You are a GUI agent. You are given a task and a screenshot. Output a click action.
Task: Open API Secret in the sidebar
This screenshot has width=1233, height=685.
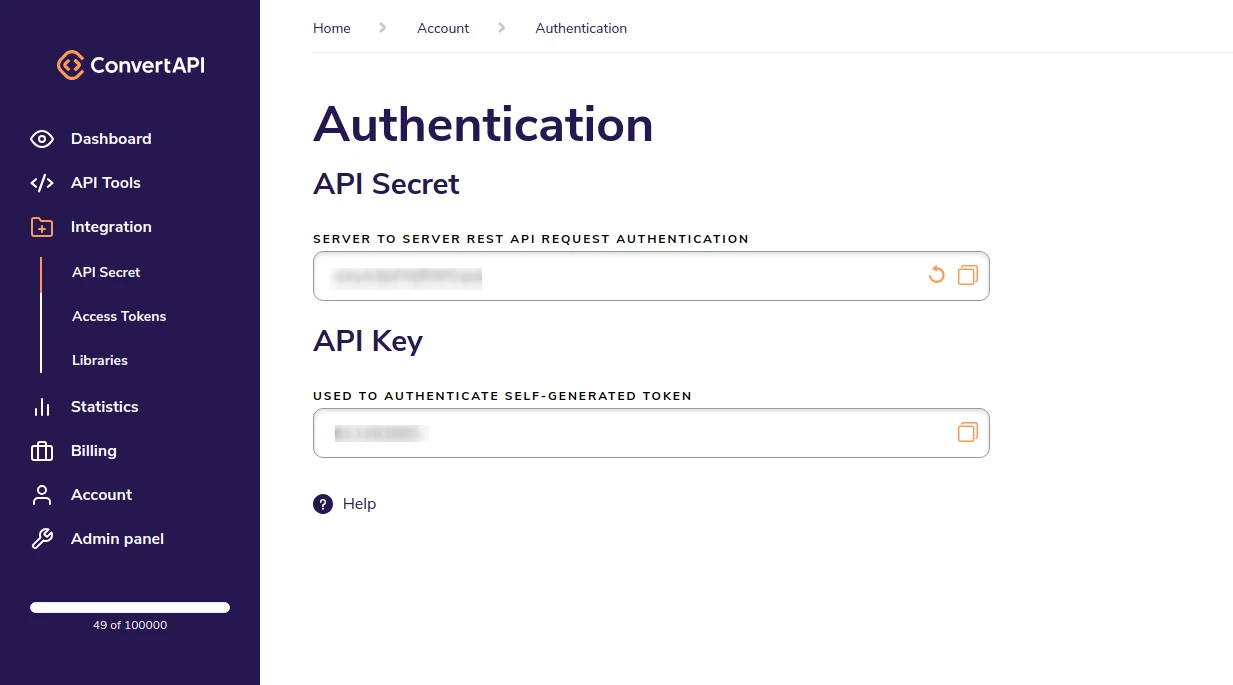[106, 272]
